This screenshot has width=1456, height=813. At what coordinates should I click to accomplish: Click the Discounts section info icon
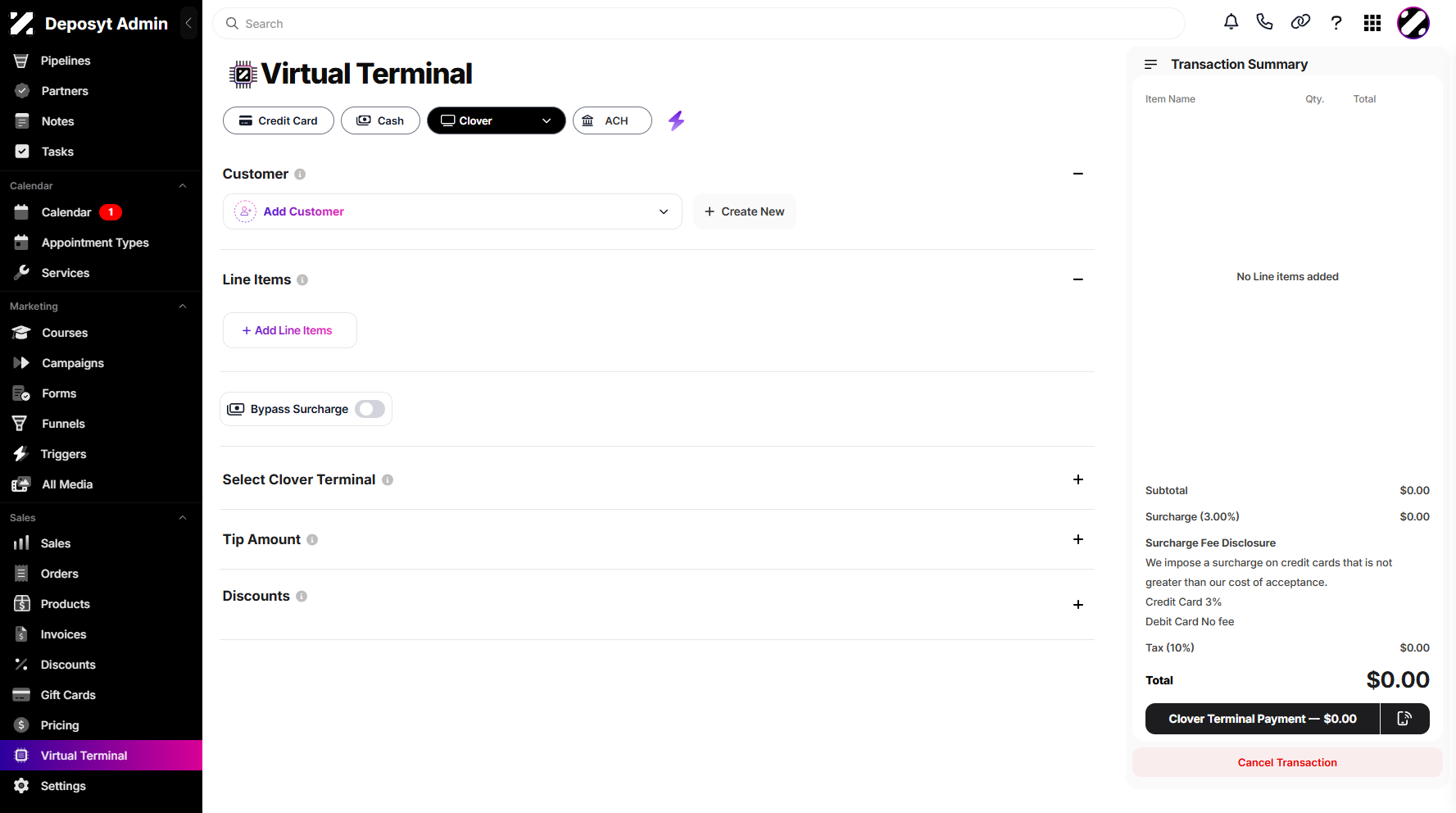[x=302, y=596]
